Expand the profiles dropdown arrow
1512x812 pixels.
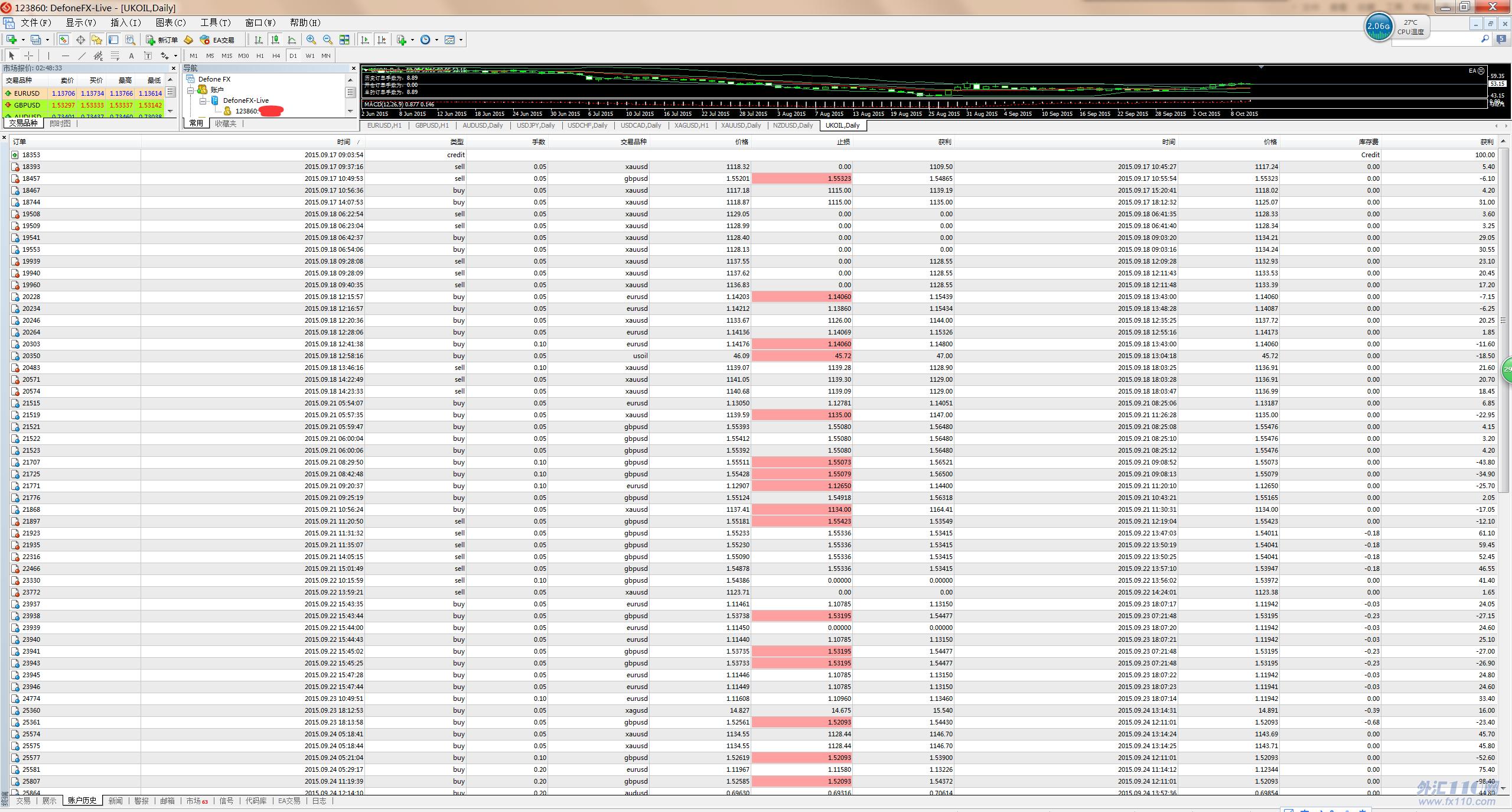pyautogui.click(x=47, y=40)
